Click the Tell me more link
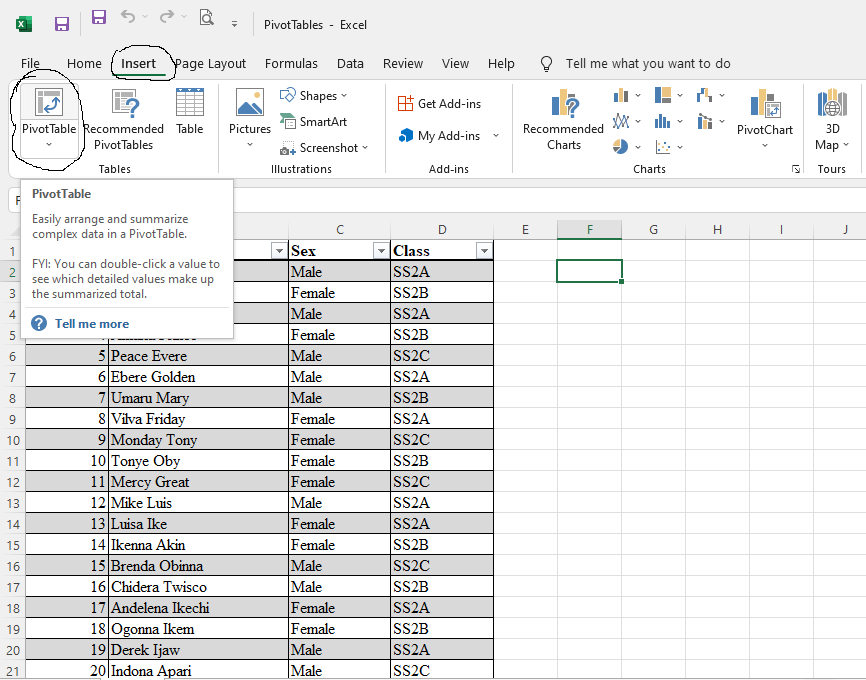The image size is (866, 680). [x=92, y=324]
